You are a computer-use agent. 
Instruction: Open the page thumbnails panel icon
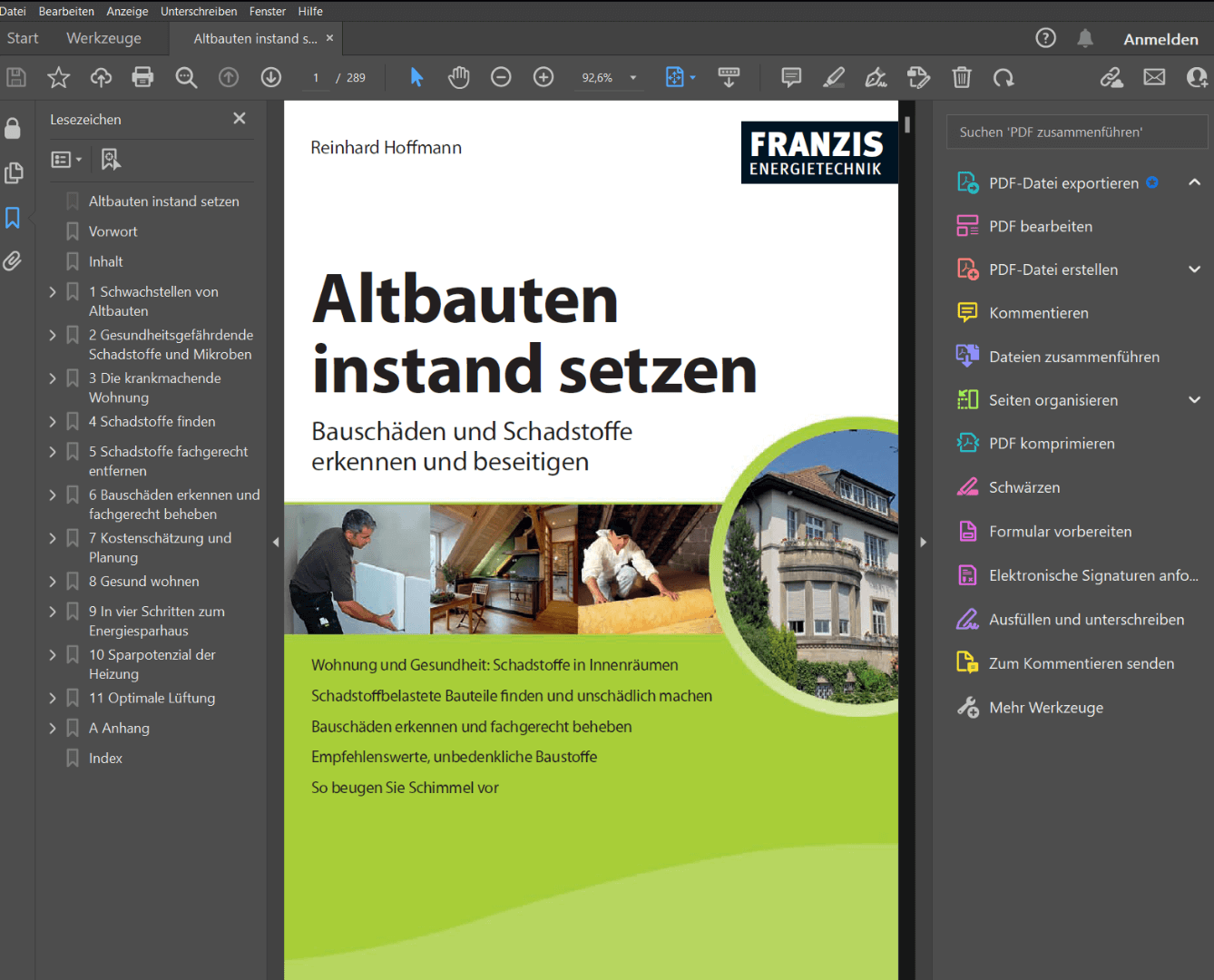(14, 172)
